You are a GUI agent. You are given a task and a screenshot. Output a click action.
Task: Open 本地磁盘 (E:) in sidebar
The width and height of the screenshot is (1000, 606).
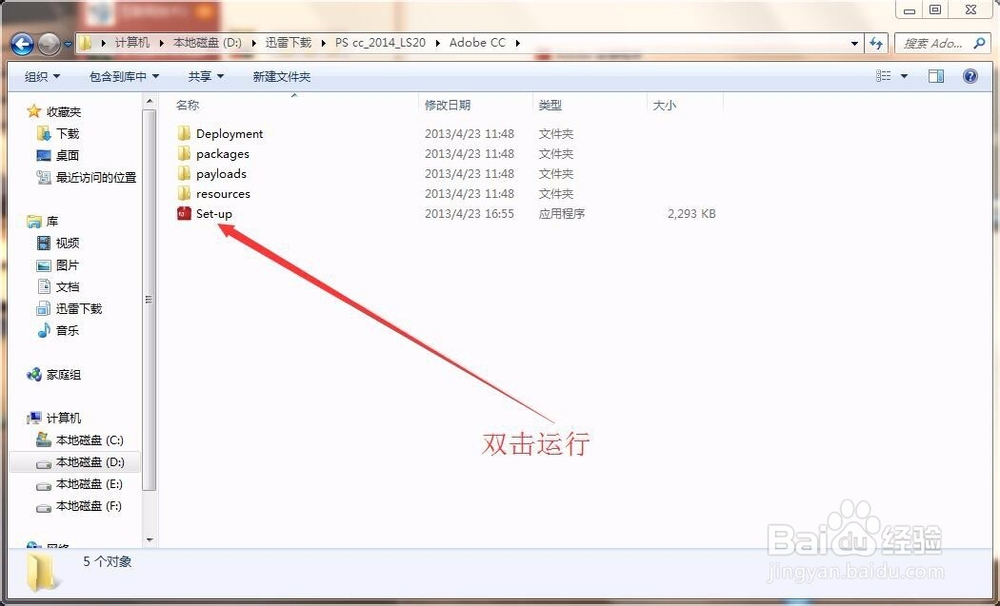tap(89, 484)
